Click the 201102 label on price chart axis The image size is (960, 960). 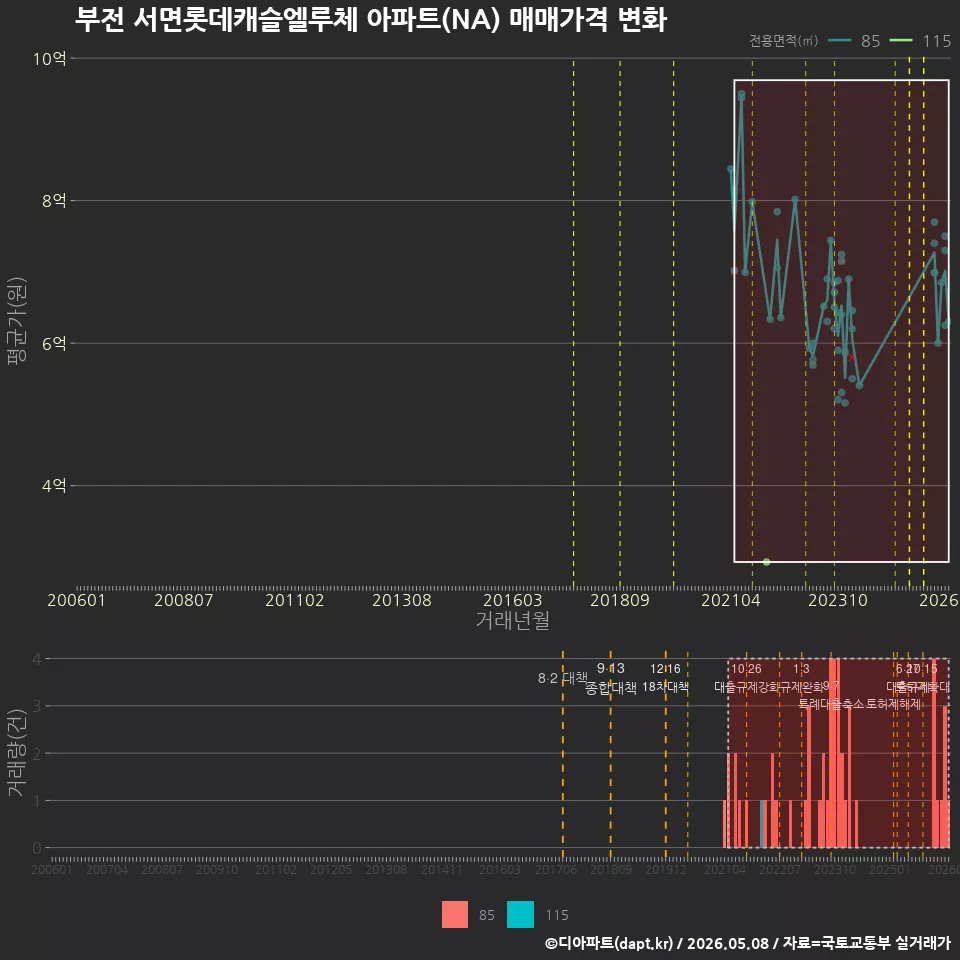click(294, 600)
